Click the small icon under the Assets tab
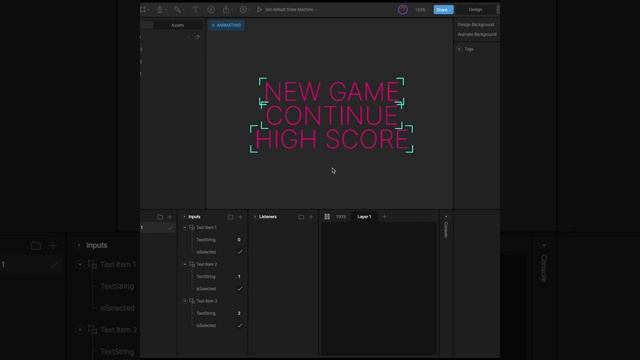640x360 pixels. 197,37
